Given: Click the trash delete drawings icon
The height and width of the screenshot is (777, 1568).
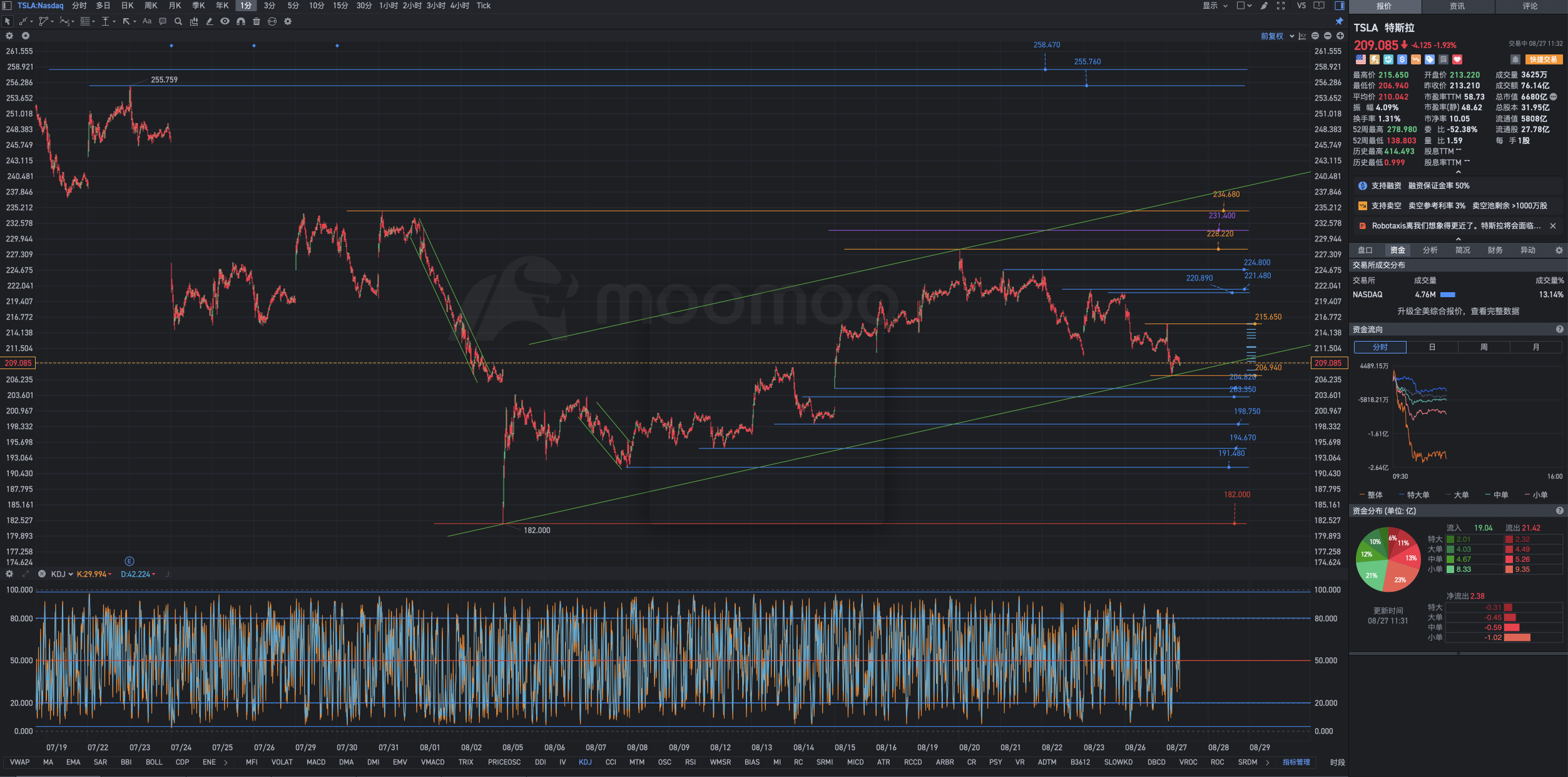Looking at the screenshot, I should 257,21.
